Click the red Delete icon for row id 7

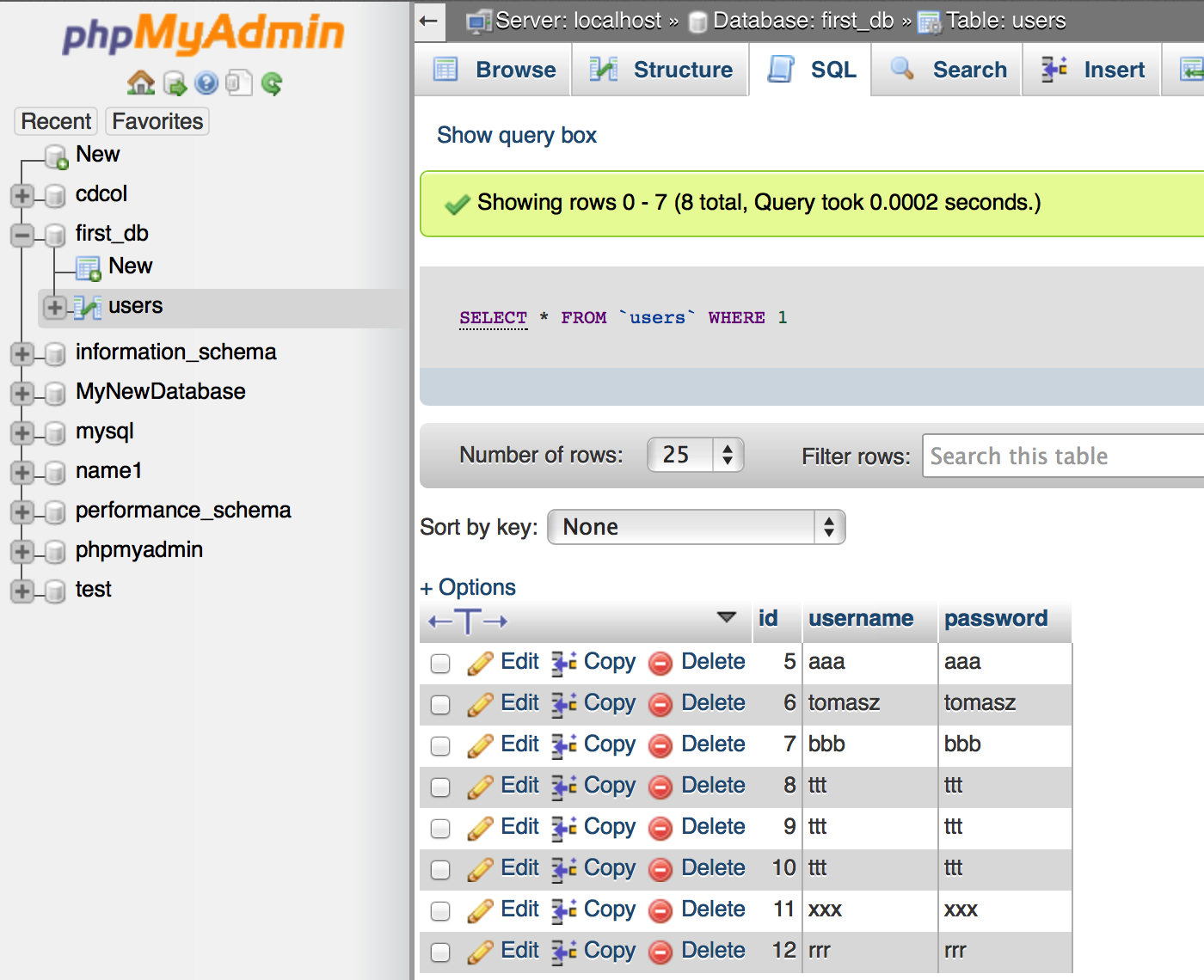tap(660, 746)
